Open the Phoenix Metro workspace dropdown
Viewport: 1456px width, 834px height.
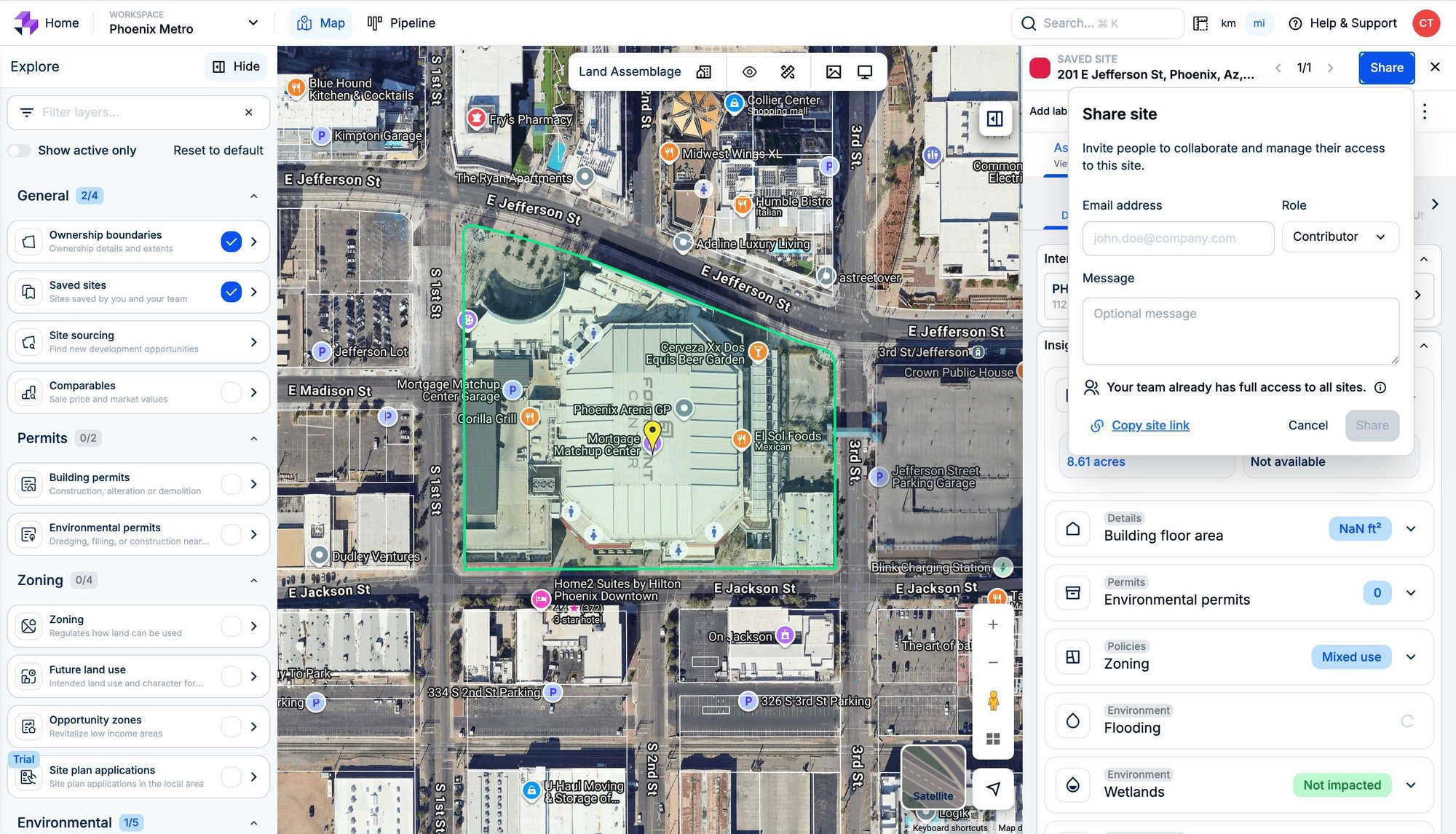tap(253, 23)
